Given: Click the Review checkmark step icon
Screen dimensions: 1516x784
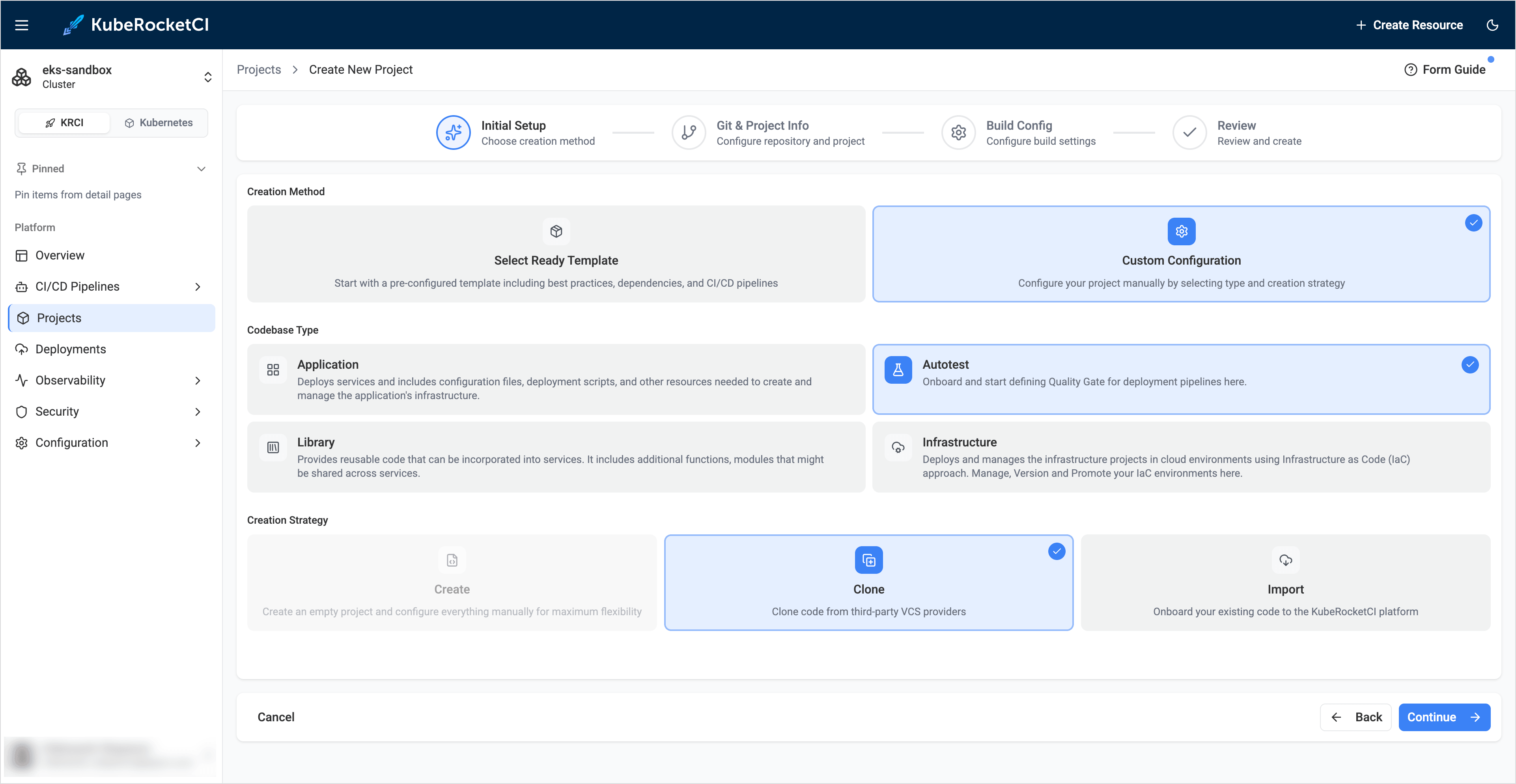Looking at the screenshot, I should pos(1189,133).
